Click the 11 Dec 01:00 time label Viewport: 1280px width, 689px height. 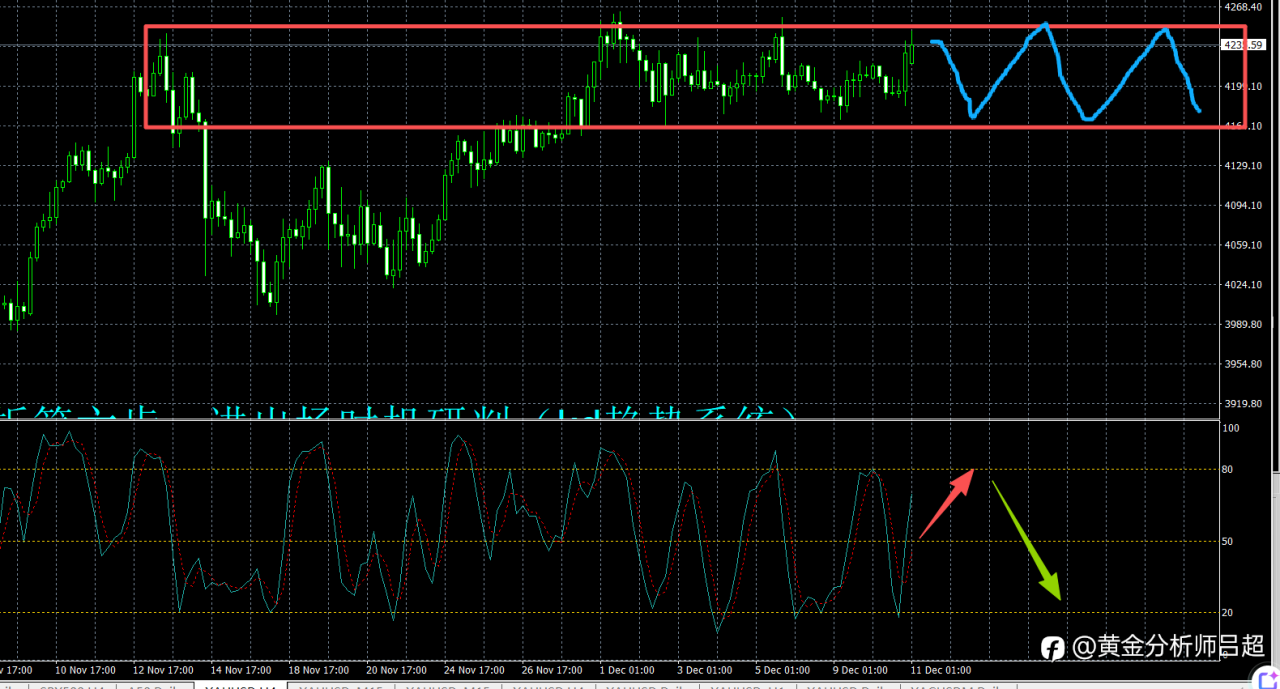click(941, 670)
